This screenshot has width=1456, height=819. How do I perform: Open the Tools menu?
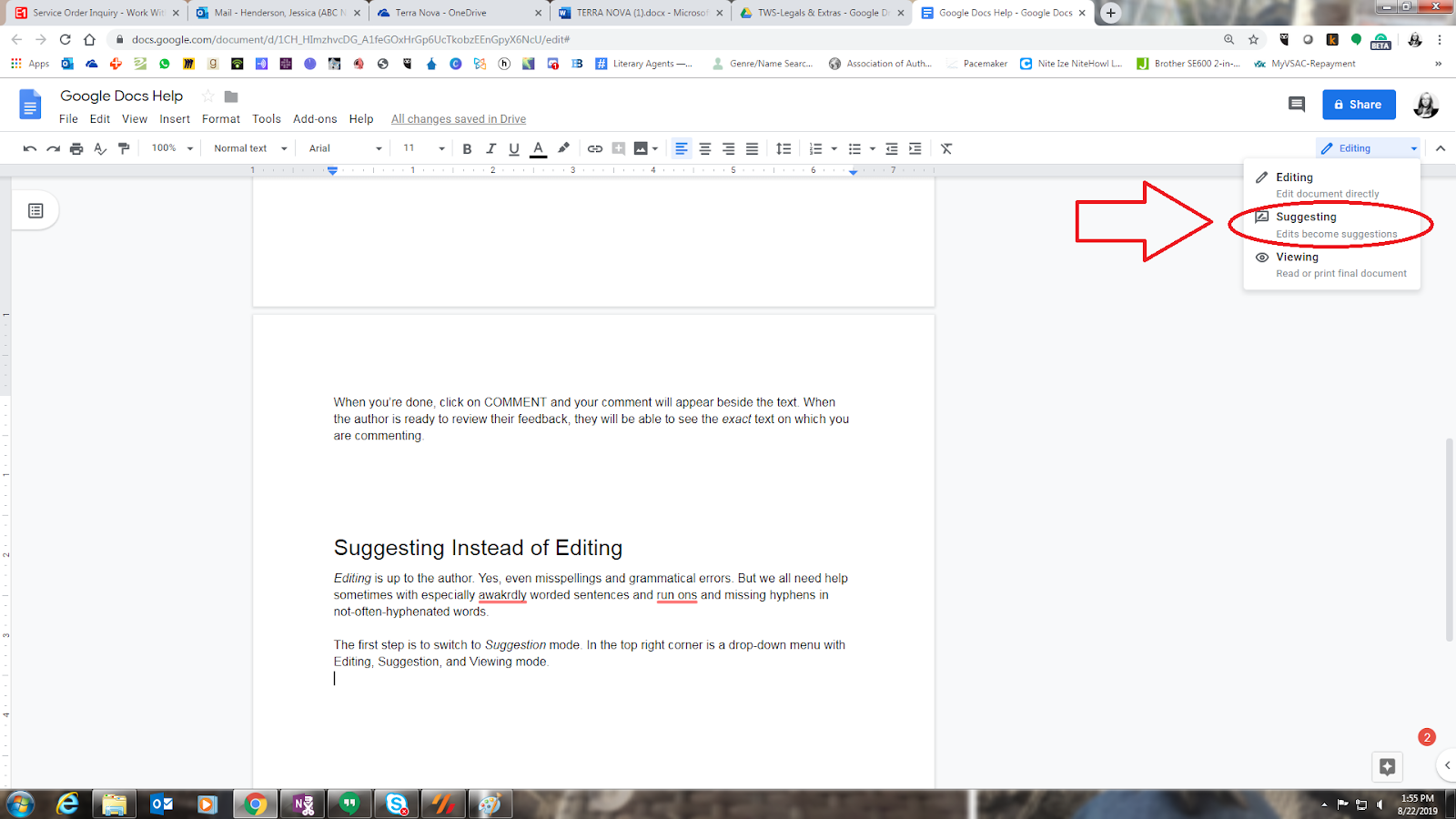[267, 119]
